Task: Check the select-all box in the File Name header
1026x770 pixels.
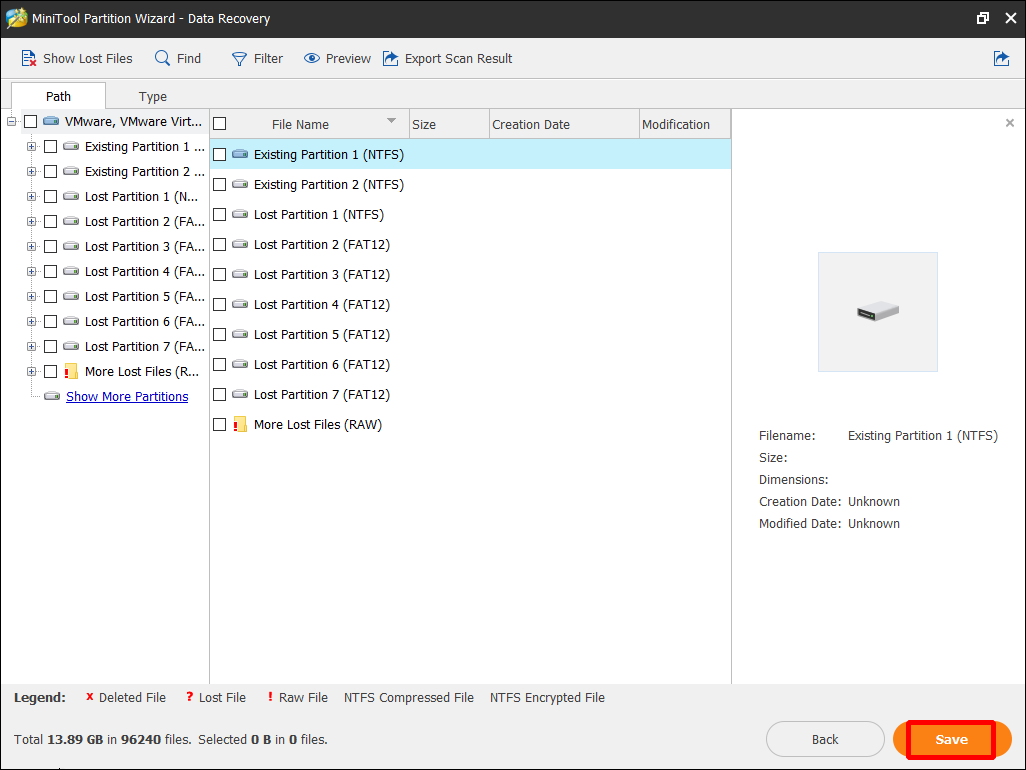Action: 220,124
